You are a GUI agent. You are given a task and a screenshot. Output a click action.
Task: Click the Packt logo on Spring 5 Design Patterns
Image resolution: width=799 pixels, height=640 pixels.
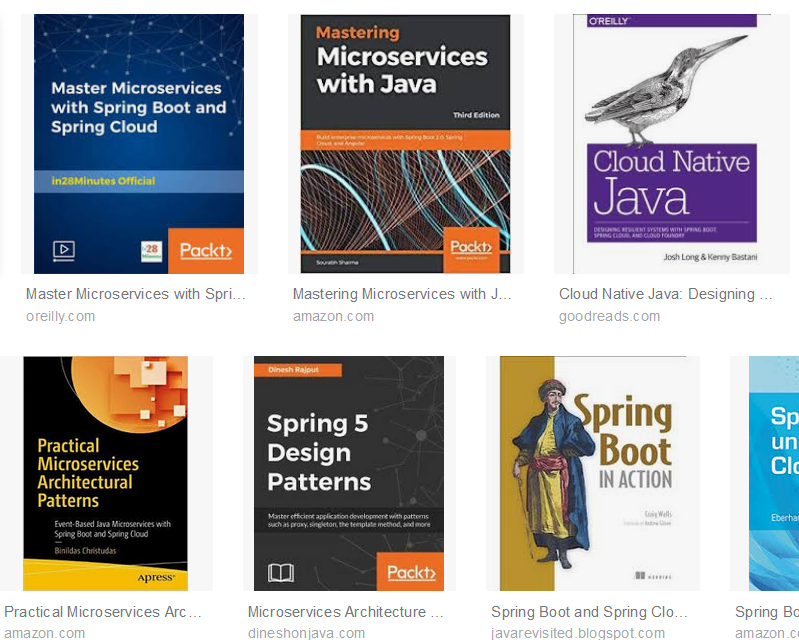click(411, 572)
